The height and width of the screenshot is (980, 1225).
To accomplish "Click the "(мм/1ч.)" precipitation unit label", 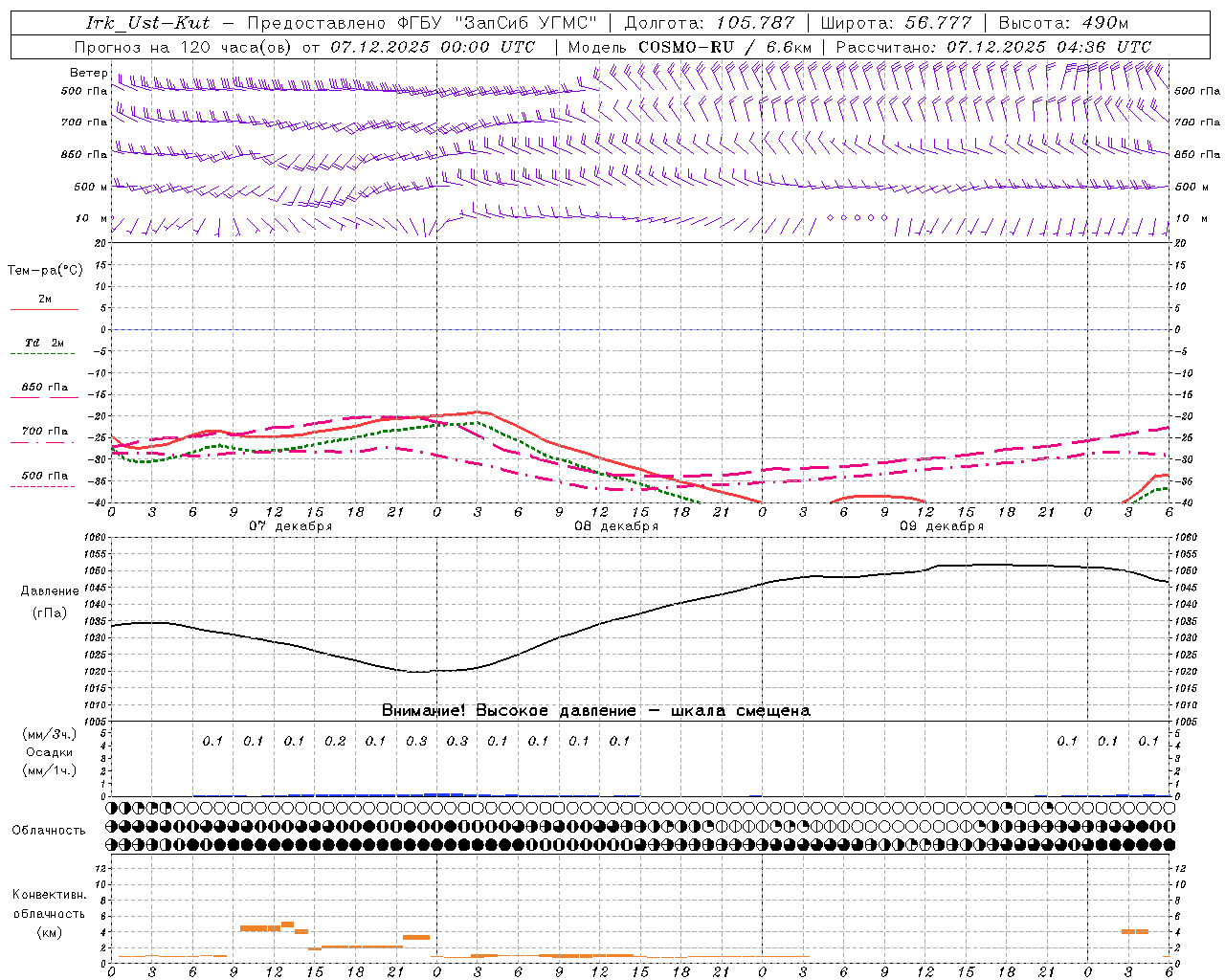I will 49,770.
